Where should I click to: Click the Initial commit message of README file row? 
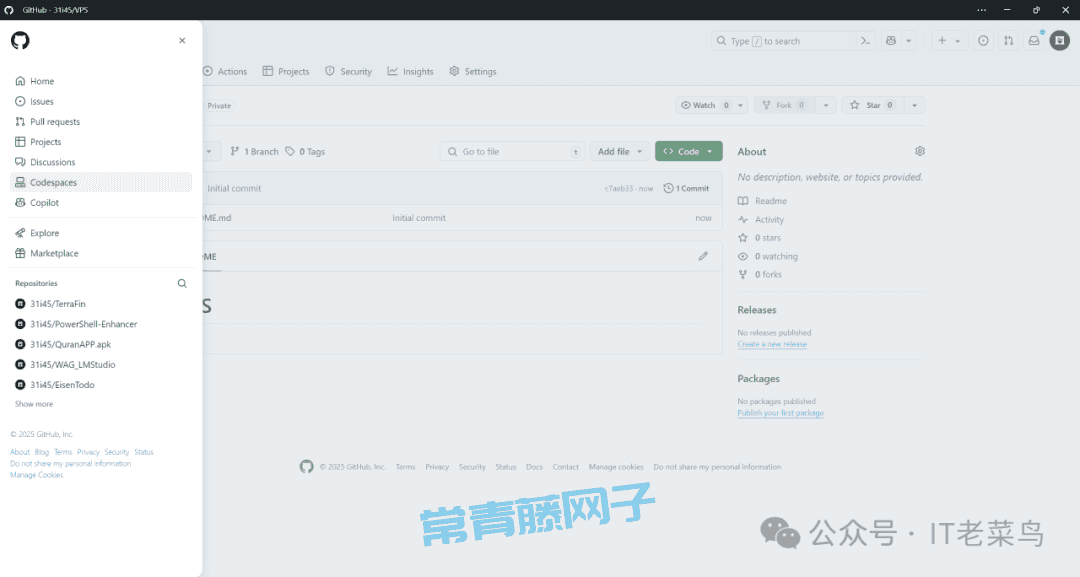tap(419, 218)
